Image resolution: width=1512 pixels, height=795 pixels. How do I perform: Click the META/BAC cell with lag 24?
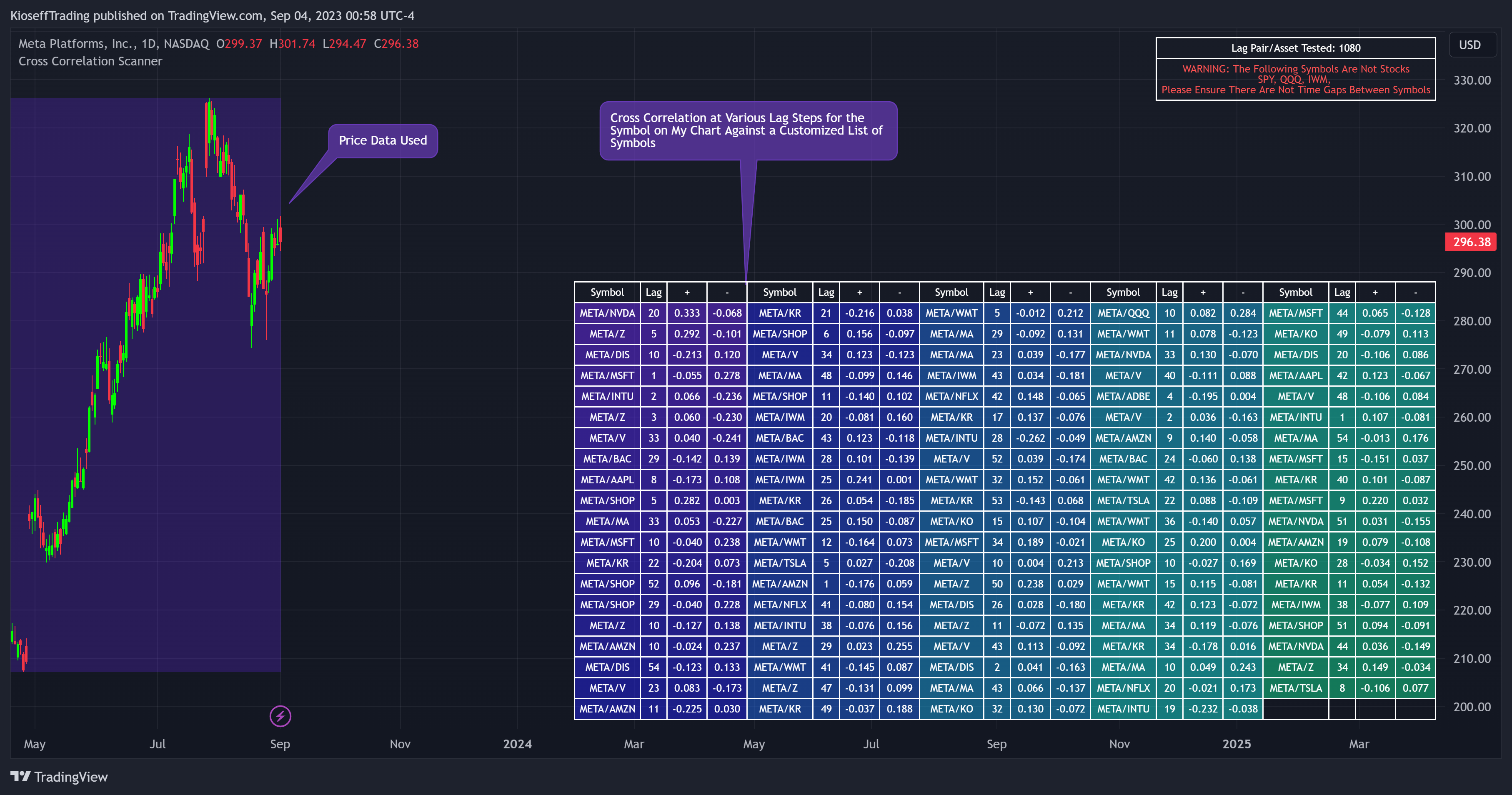(1123, 459)
